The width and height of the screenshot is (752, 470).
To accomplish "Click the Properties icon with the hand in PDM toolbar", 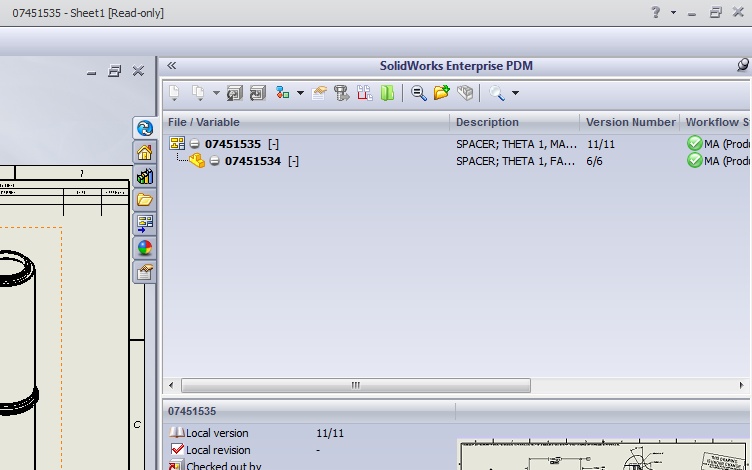I will point(319,93).
